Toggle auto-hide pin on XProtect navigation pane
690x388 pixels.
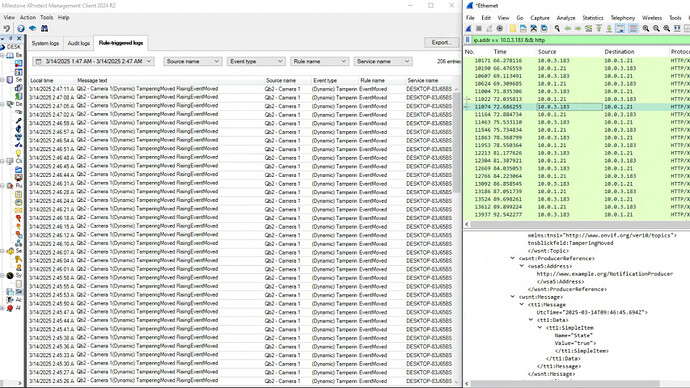[11, 39]
